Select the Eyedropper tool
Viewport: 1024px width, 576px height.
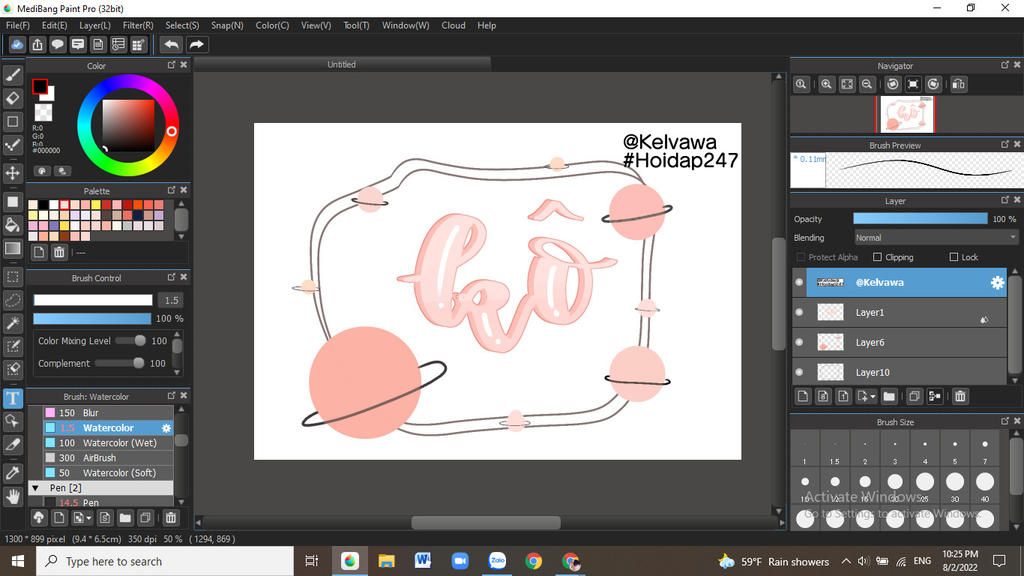[12, 473]
